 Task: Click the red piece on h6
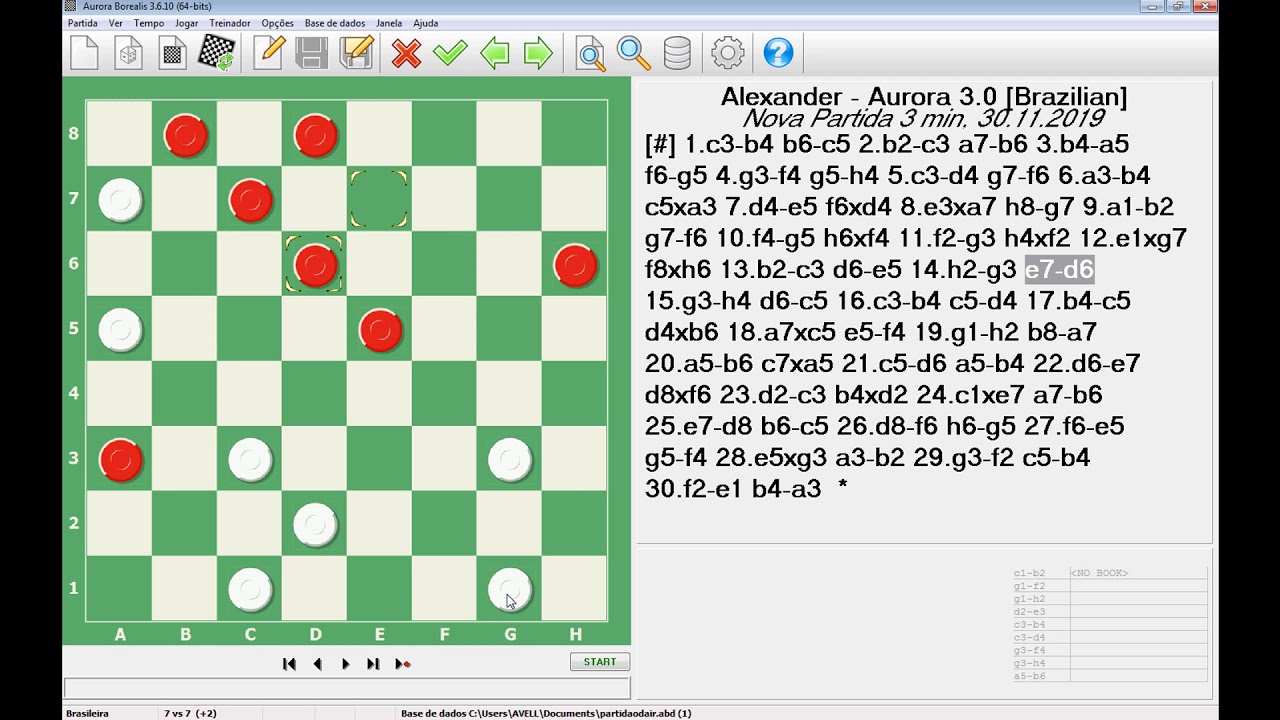tap(575, 265)
